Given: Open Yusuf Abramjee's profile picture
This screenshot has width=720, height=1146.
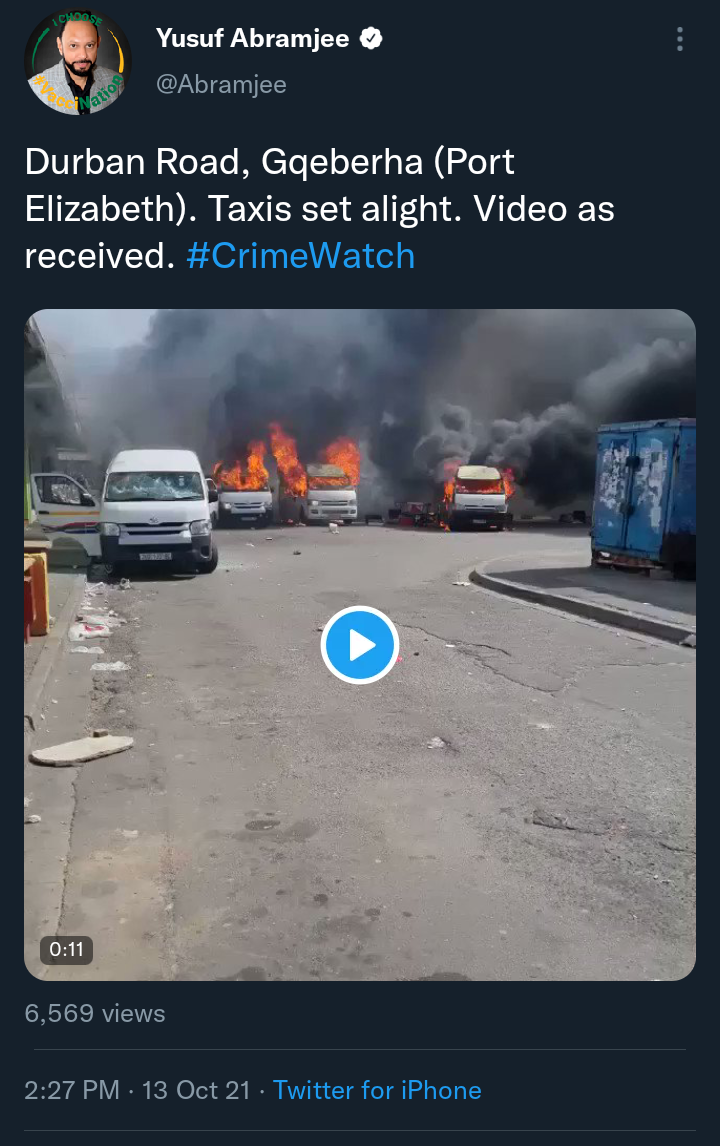Looking at the screenshot, I should click(x=78, y=61).
